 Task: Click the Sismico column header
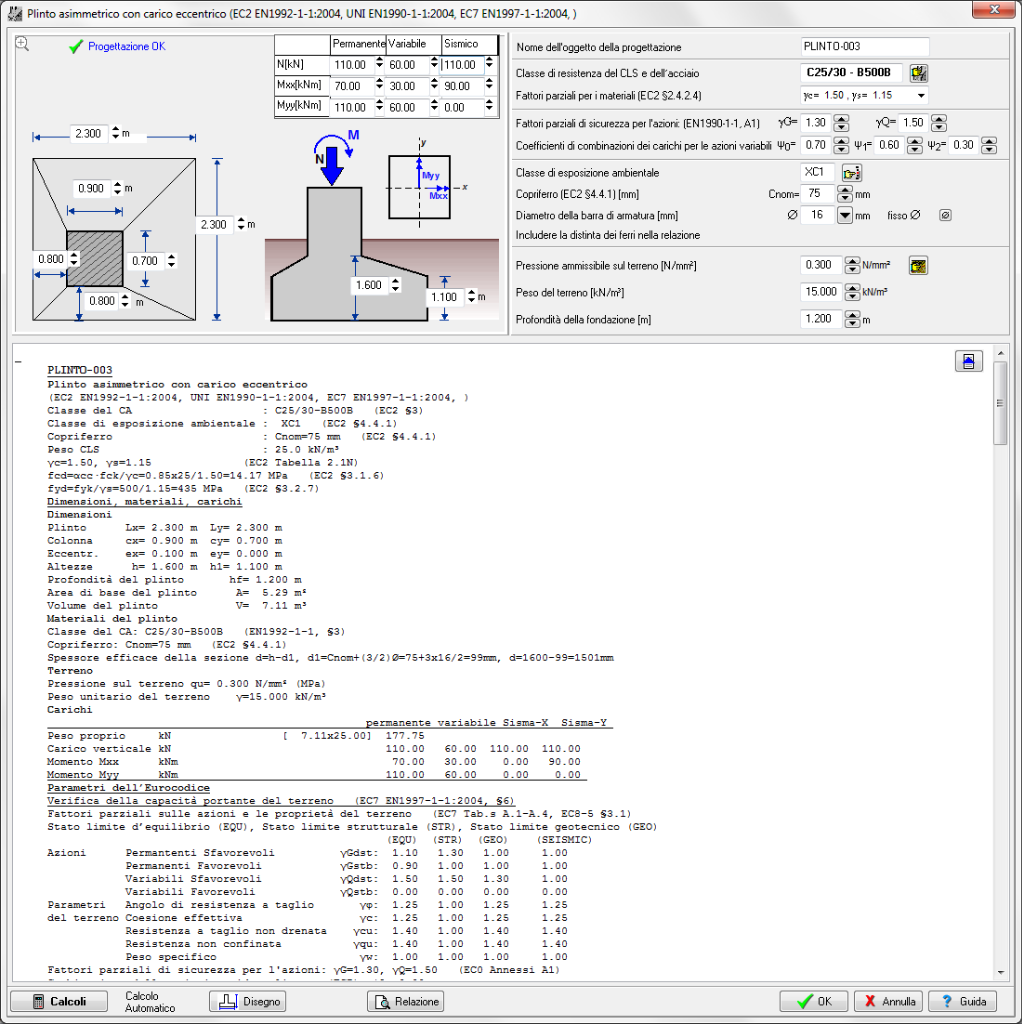click(x=469, y=44)
